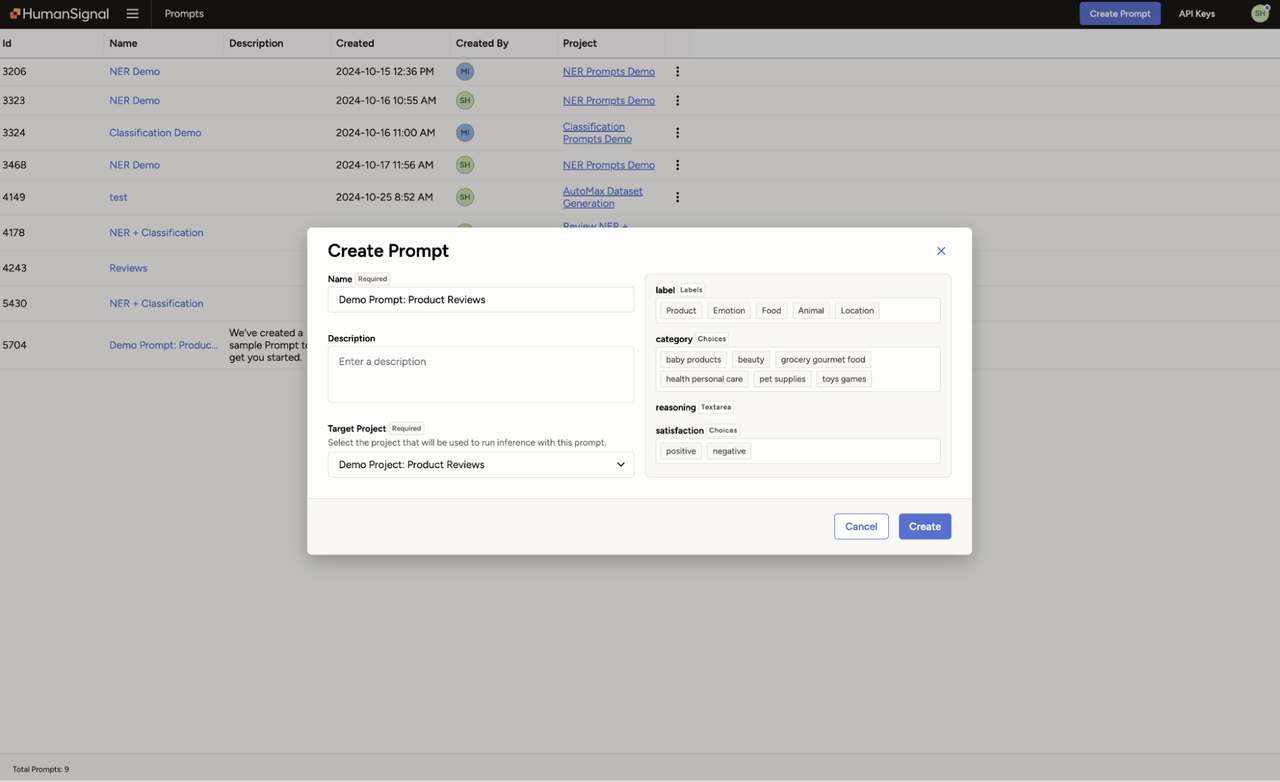This screenshot has width=1280, height=782.
Task: Click the MI creator avatar on the first row
Action: click(464, 71)
